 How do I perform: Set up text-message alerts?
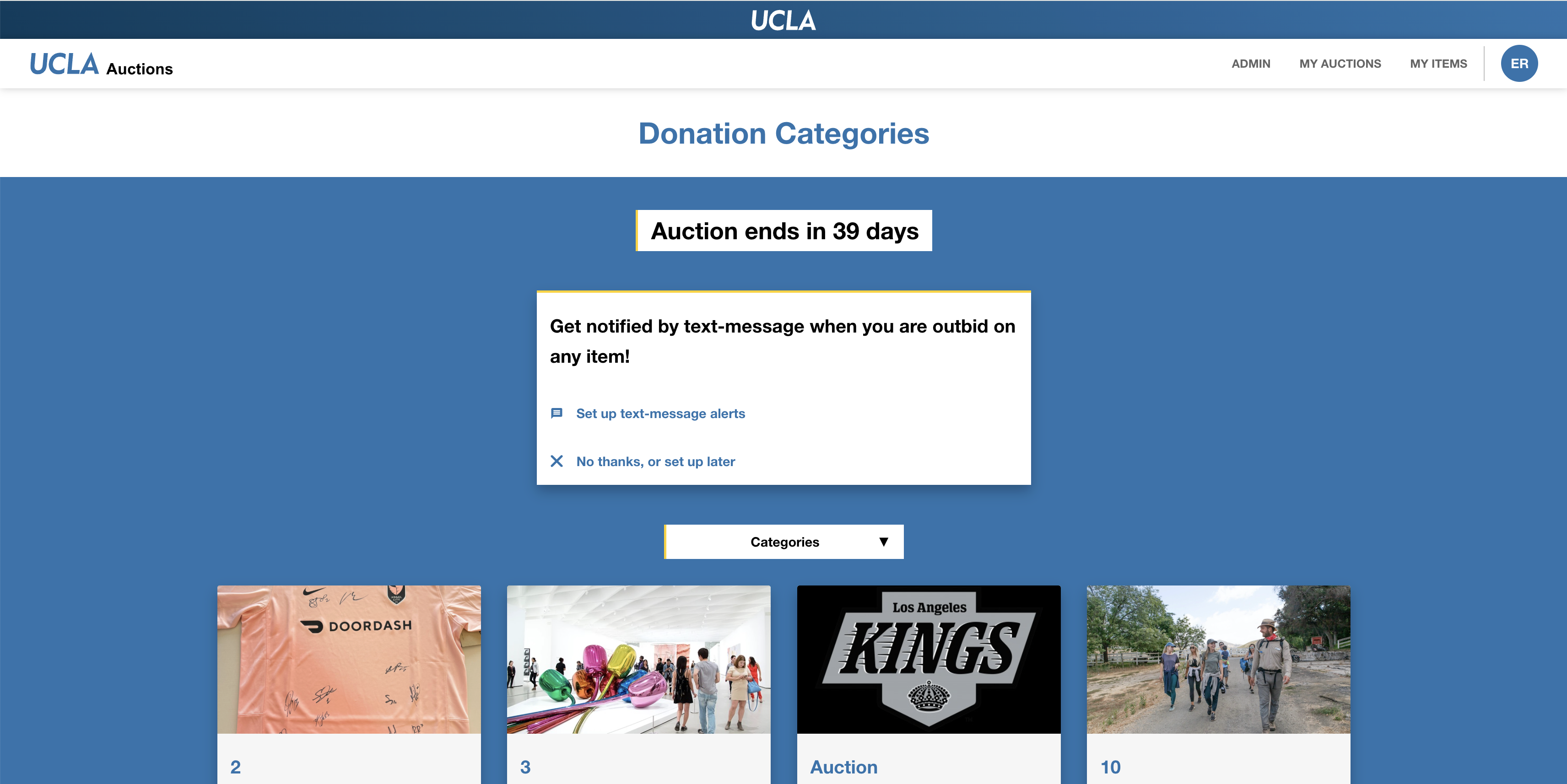point(661,413)
